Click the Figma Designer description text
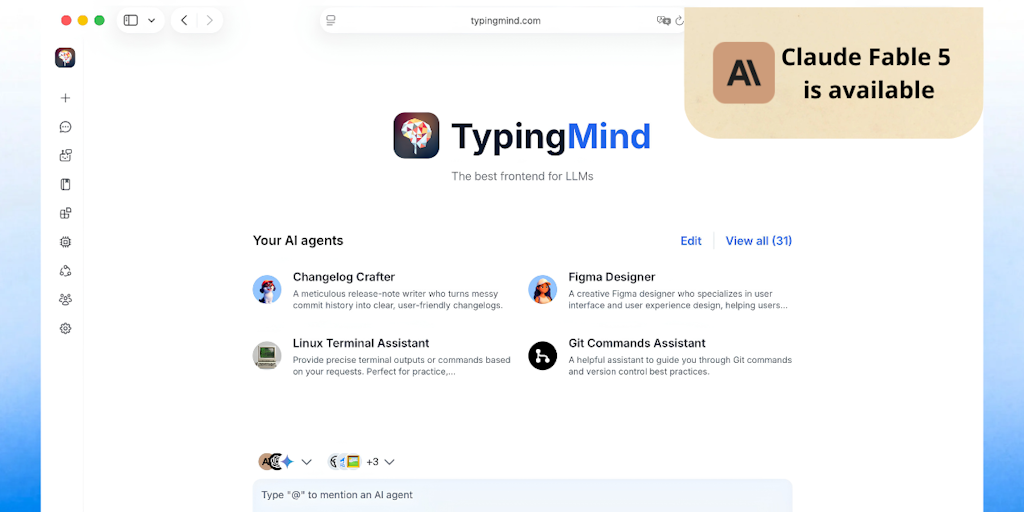The image size is (1024, 512). point(678,300)
